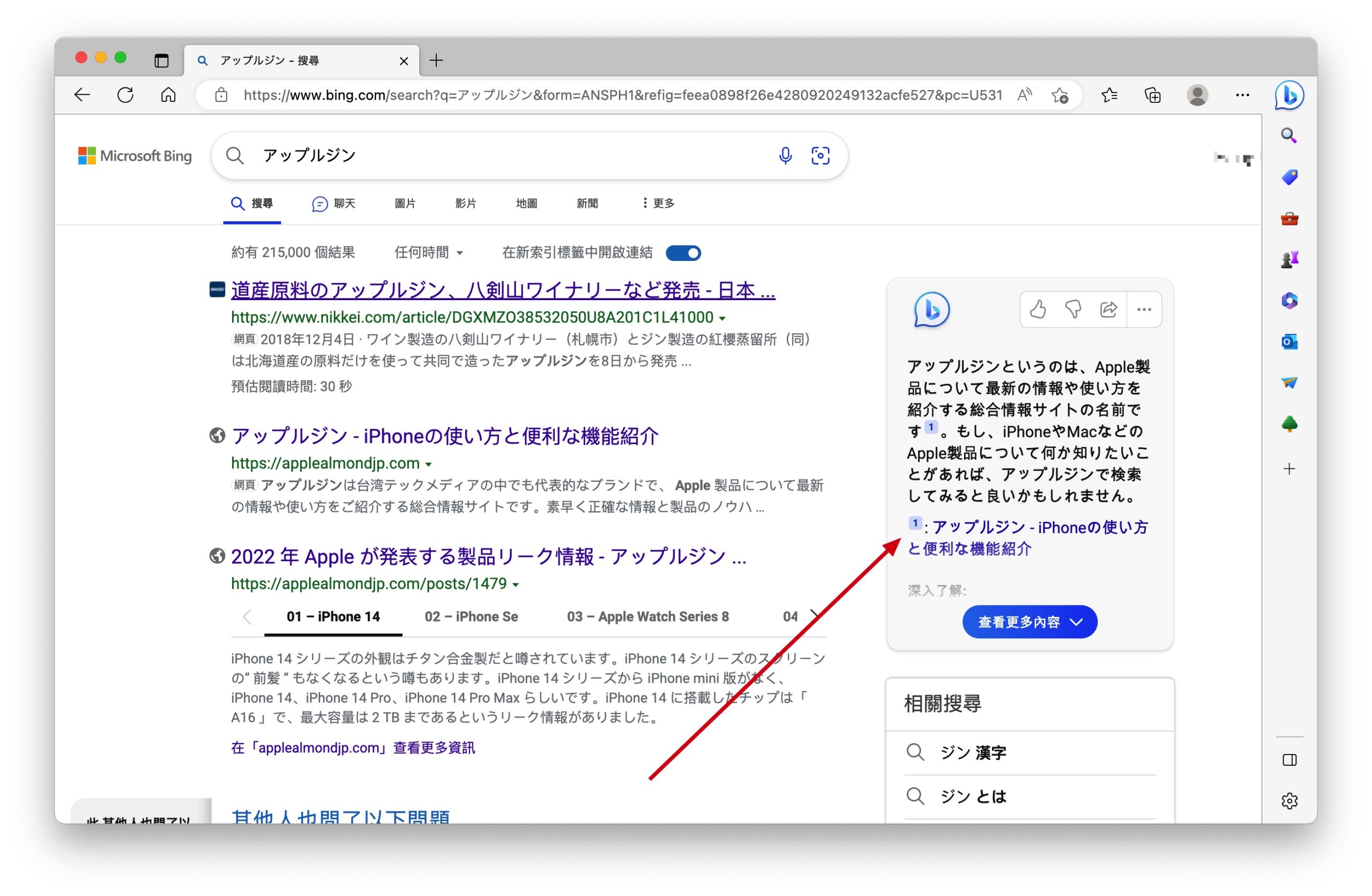
Task: Open the tab actions menu icon
Action: click(161, 61)
